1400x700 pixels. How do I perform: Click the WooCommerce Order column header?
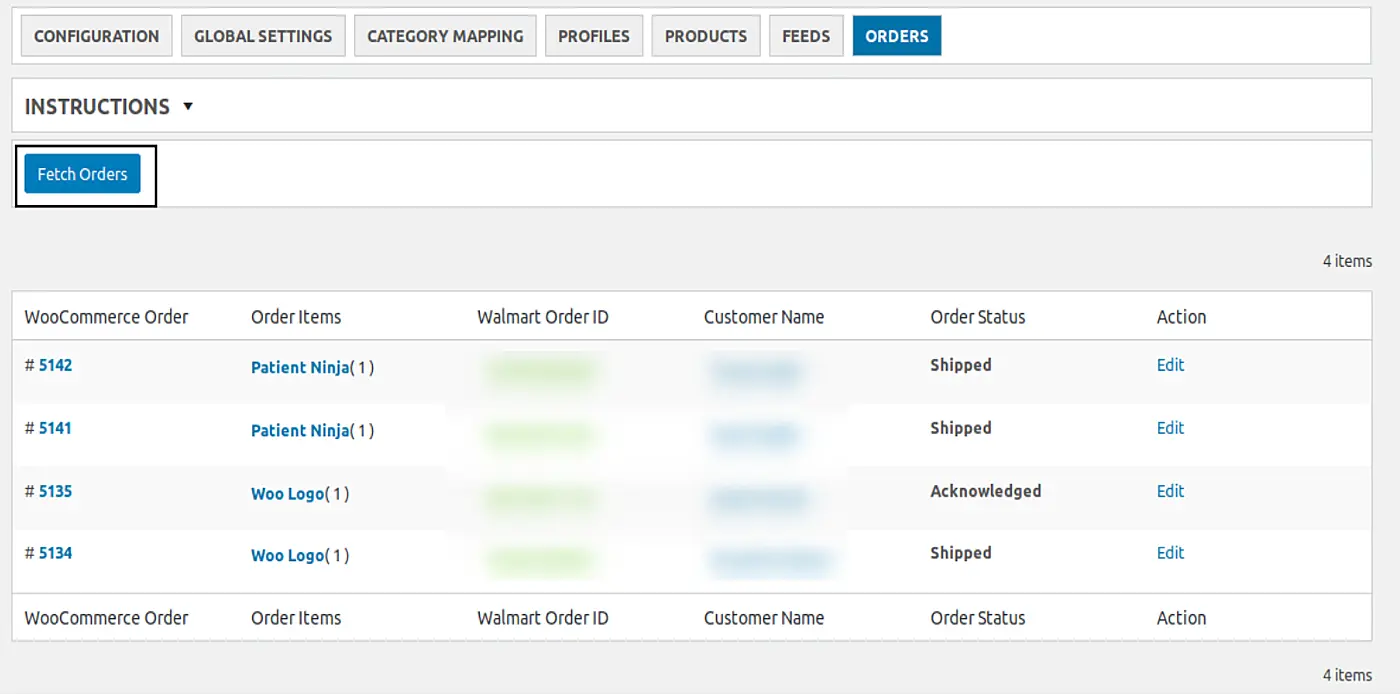(x=105, y=316)
